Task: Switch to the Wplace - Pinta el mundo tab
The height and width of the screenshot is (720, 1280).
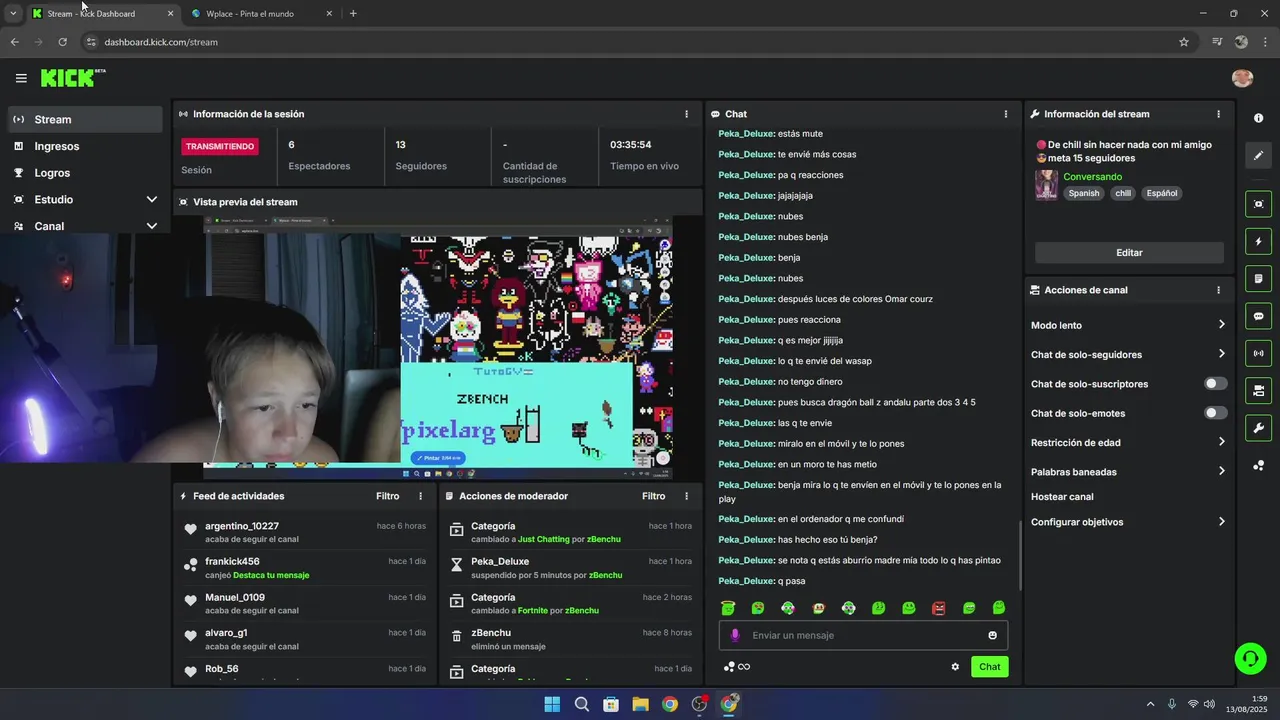Action: pos(260,14)
